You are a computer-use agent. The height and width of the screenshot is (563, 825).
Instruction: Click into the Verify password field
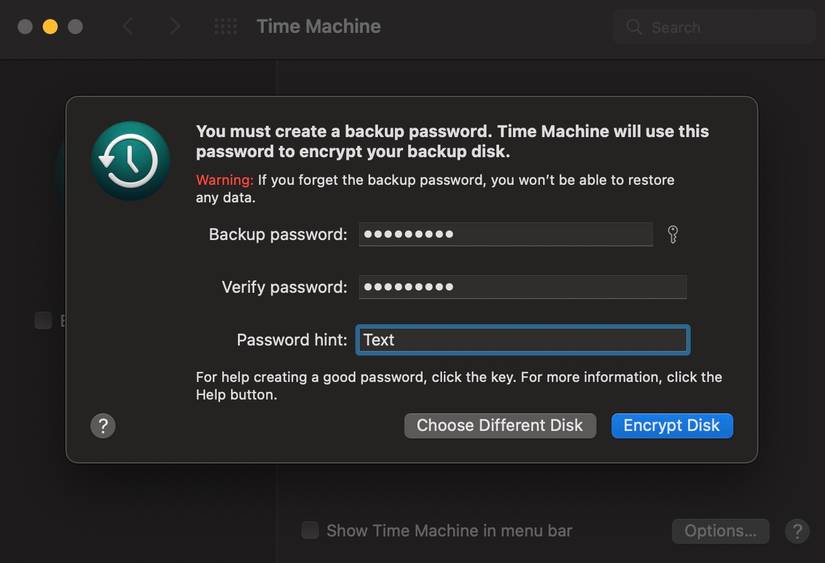point(521,287)
